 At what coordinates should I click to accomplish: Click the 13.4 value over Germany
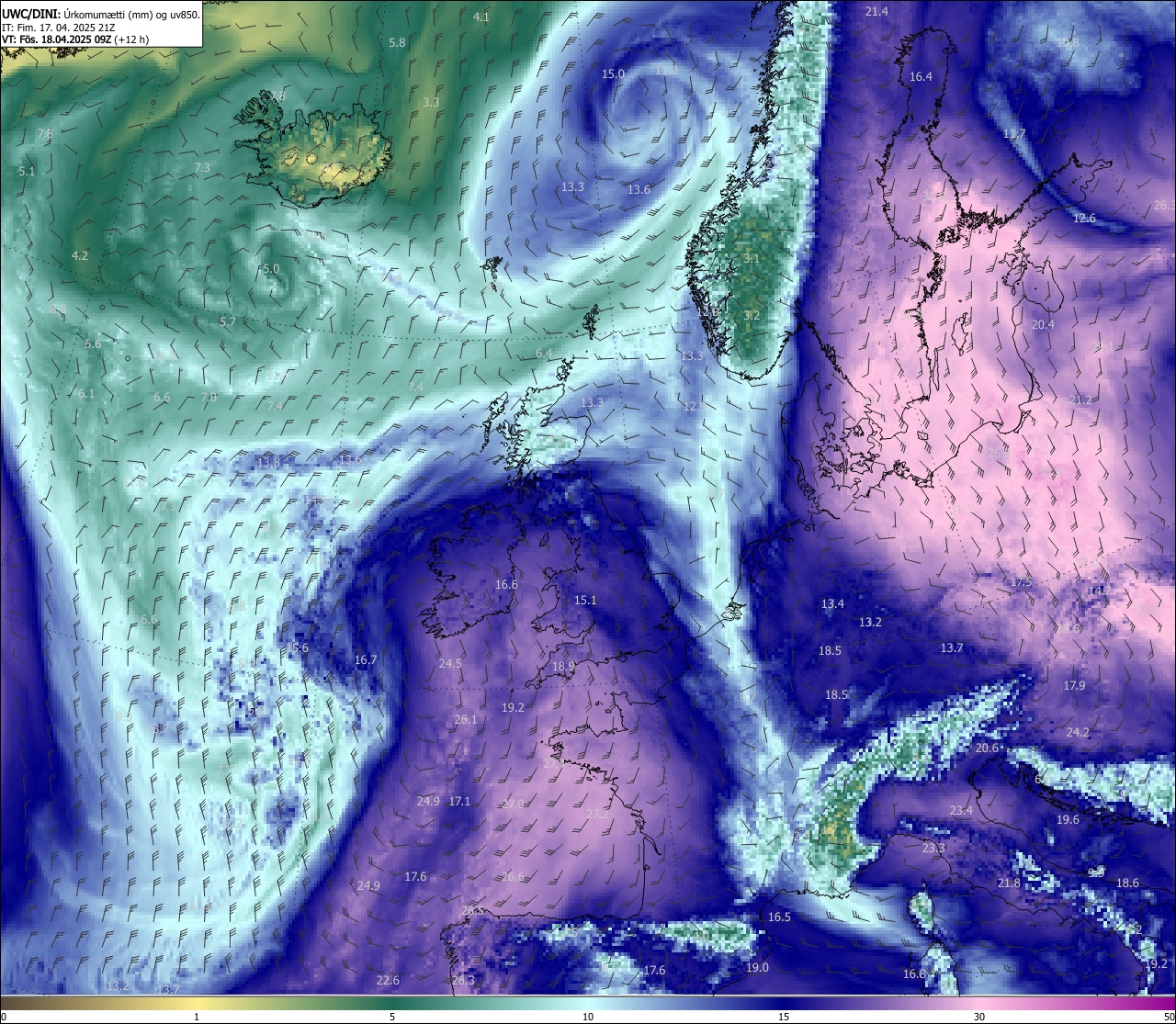pyautogui.click(x=832, y=604)
